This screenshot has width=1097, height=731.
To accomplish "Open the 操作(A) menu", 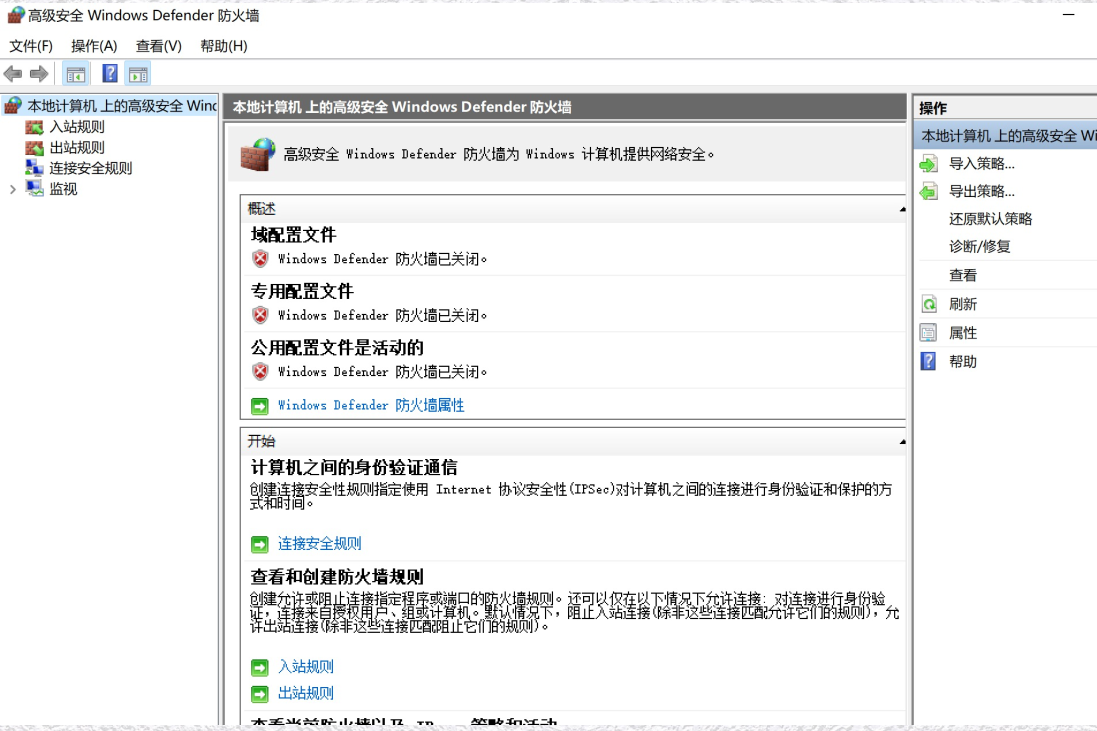I will (94, 46).
